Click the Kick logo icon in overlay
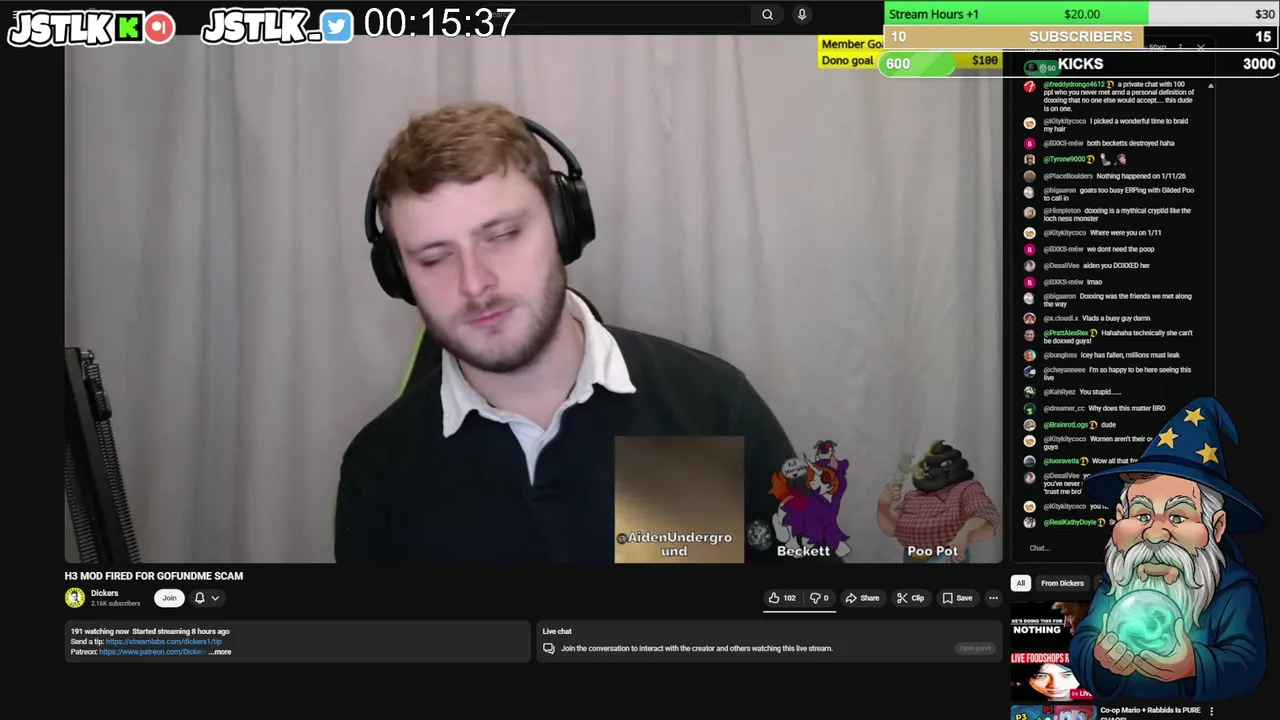Screen dimensions: 1280x720 [x=128, y=28]
